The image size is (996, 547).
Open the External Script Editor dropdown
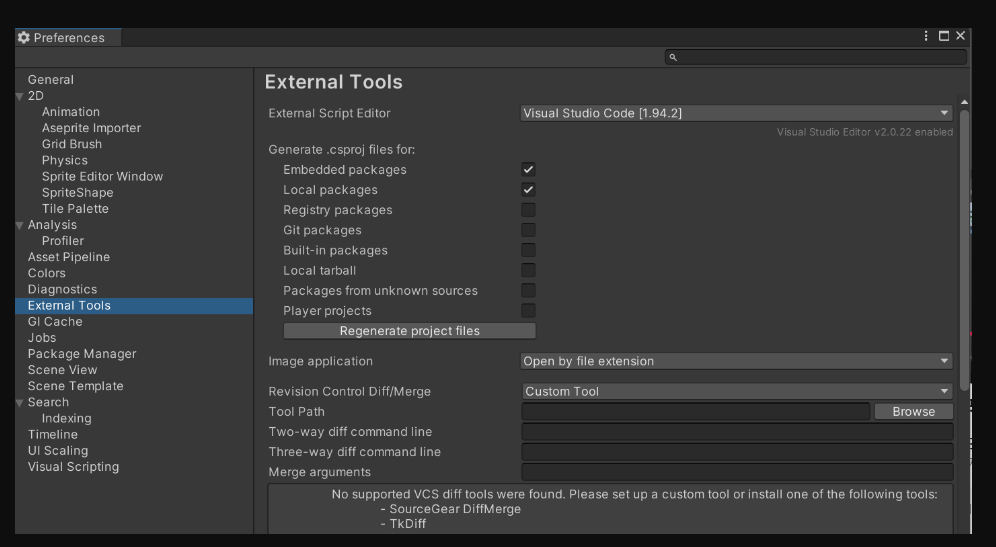pyautogui.click(x=736, y=113)
